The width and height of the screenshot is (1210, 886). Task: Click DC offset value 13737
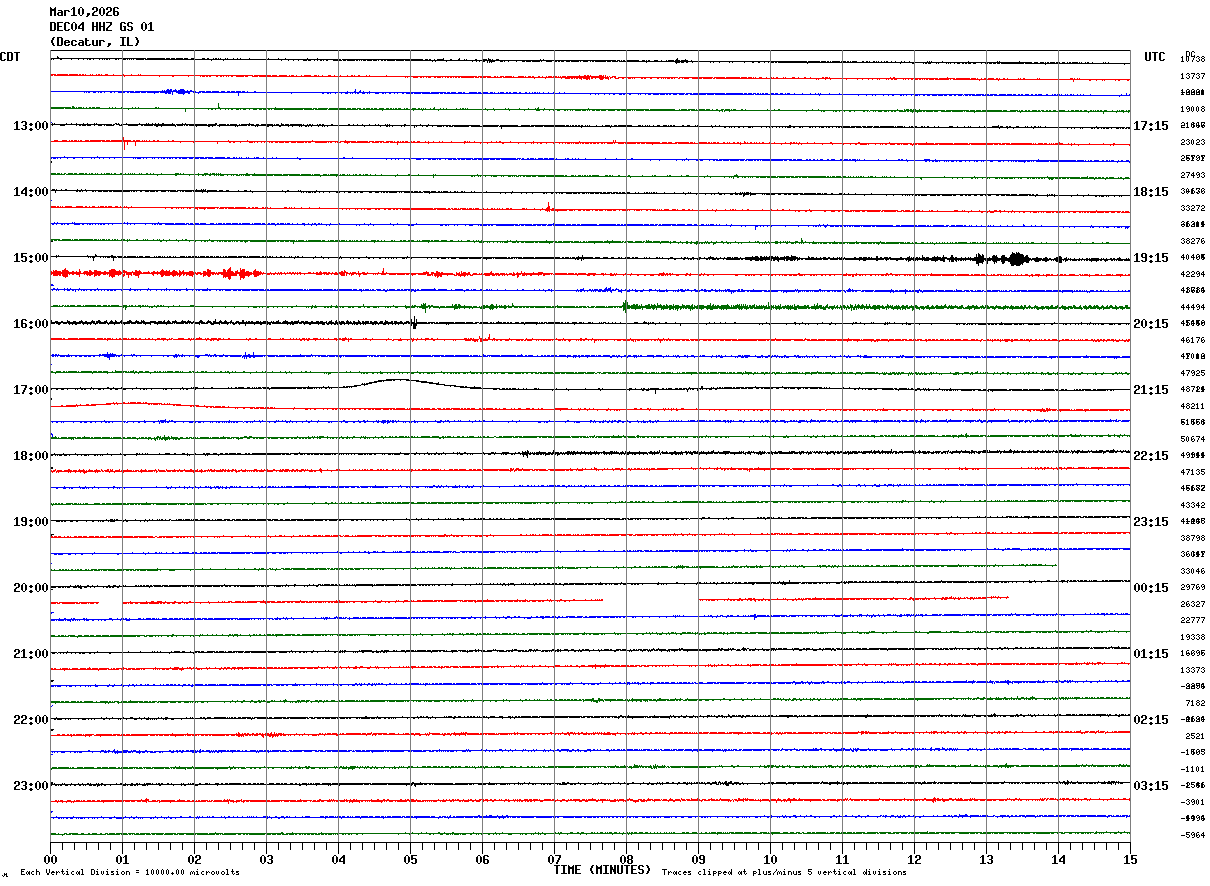point(1192,77)
